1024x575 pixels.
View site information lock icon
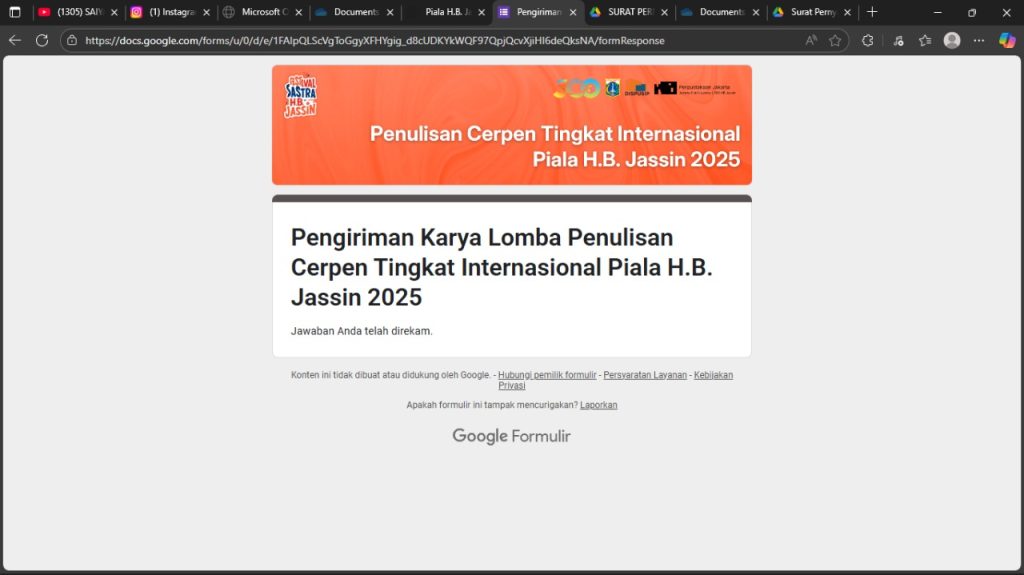pyautogui.click(x=72, y=41)
